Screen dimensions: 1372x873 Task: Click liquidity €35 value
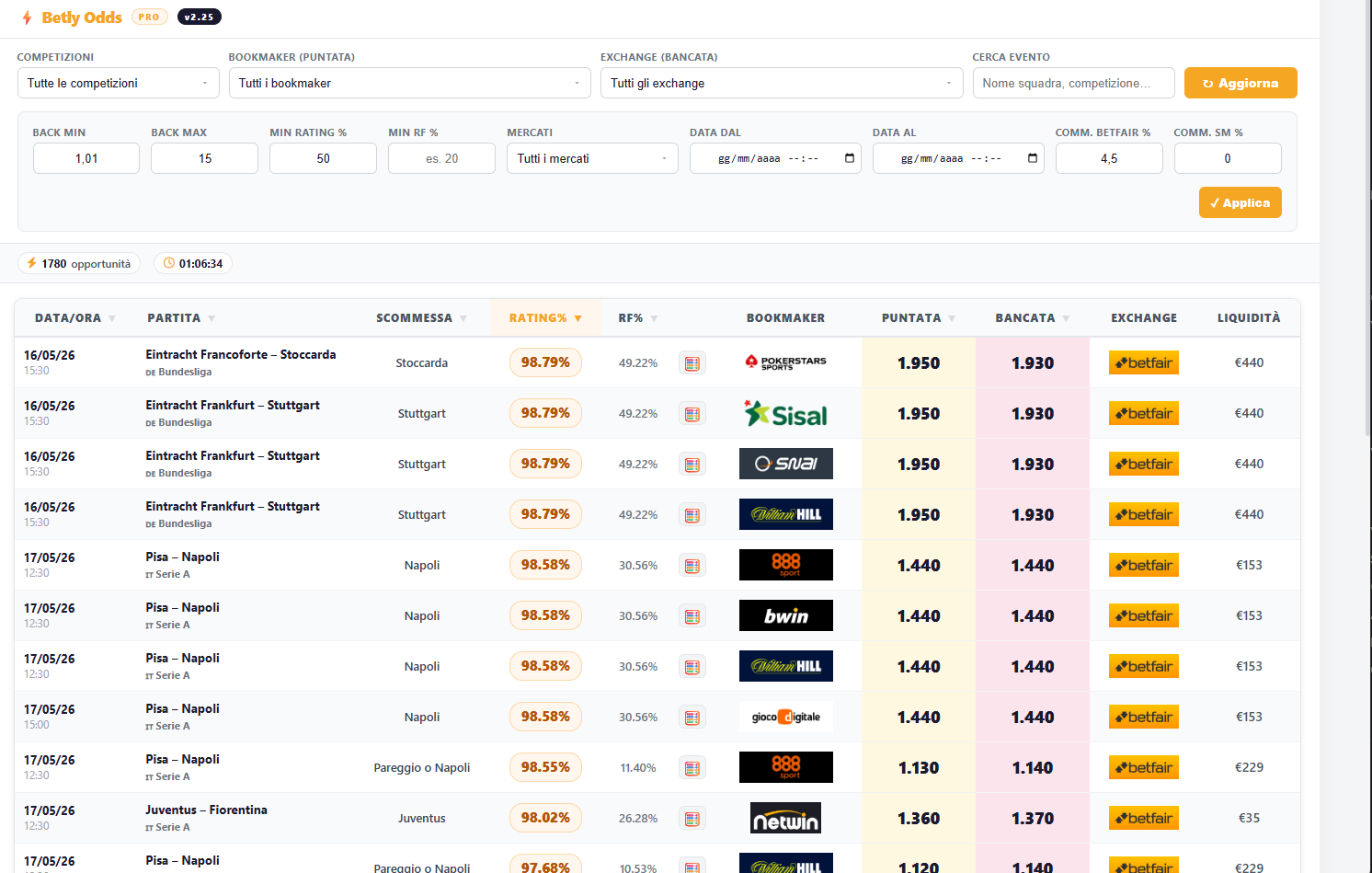coord(1249,818)
